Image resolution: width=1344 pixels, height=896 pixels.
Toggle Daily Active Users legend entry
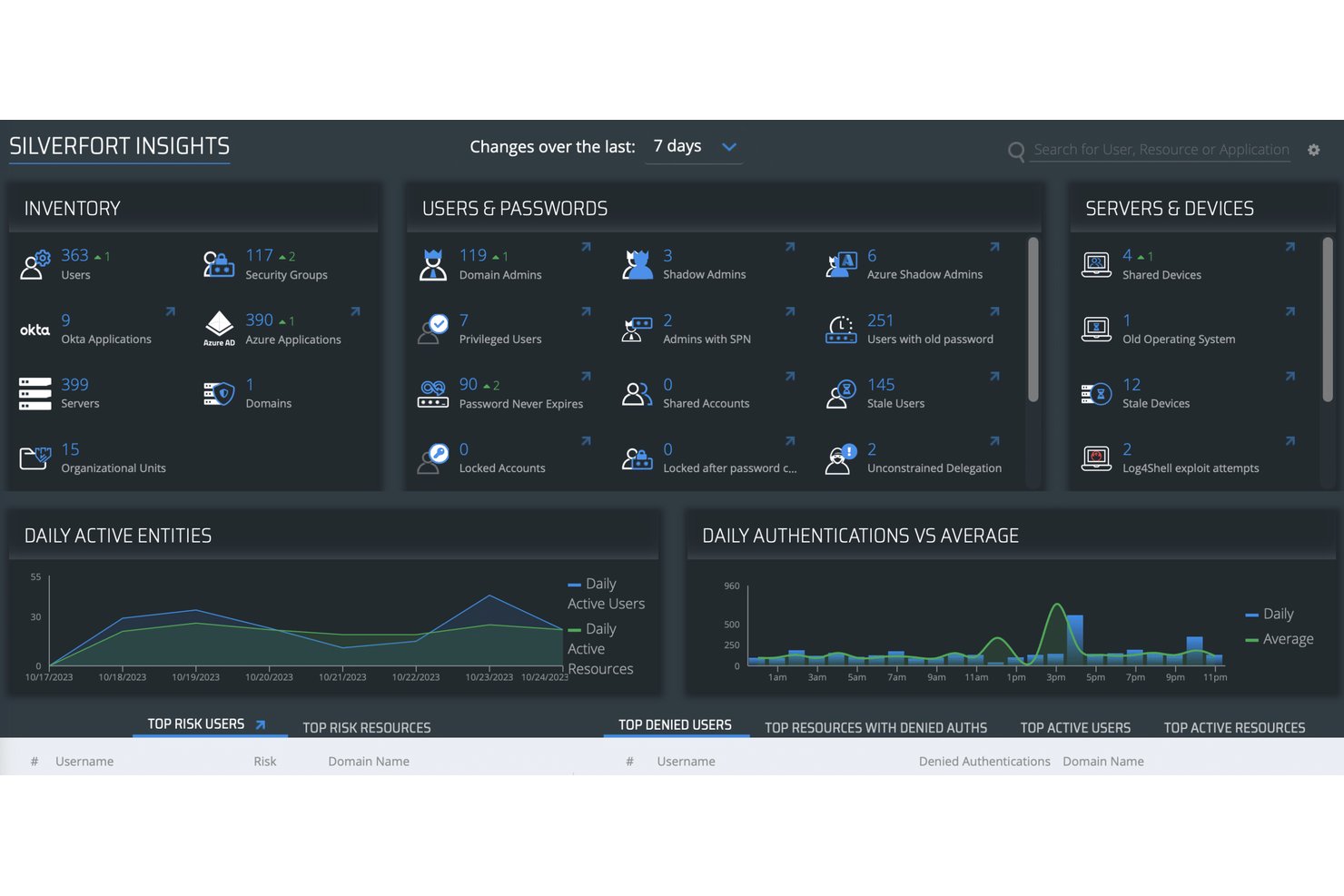point(606,594)
